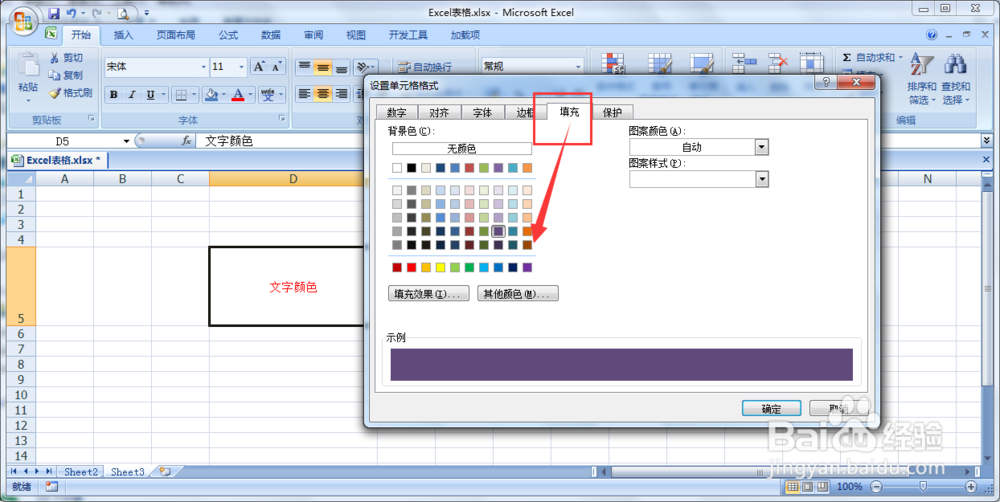This screenshot has height=502, width=1000.
Task: Switch to the Insert (插入) ribbon tab
Action: pyautogui.click(x=123, y=35)
